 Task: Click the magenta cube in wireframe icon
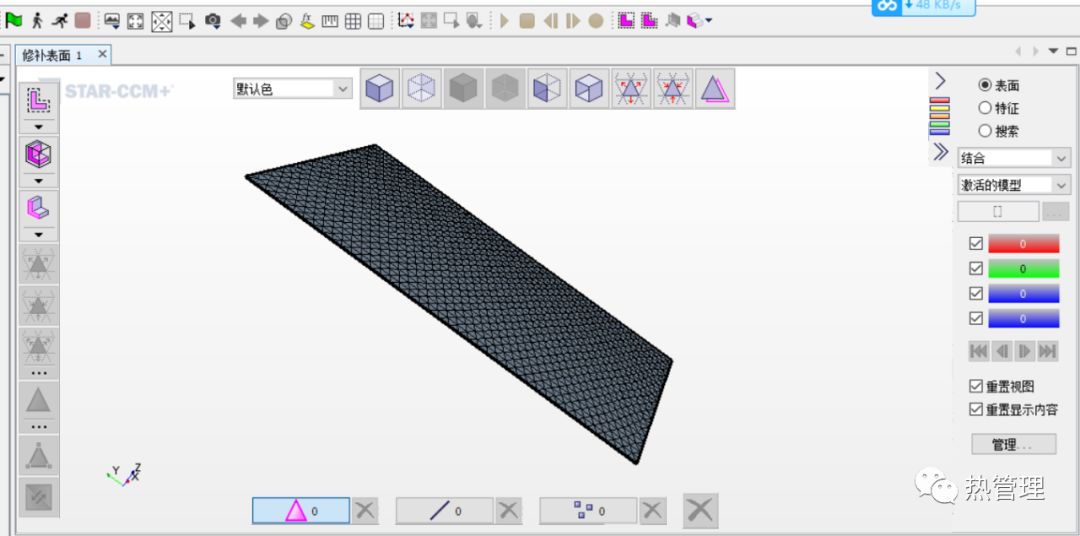[39, 154]
